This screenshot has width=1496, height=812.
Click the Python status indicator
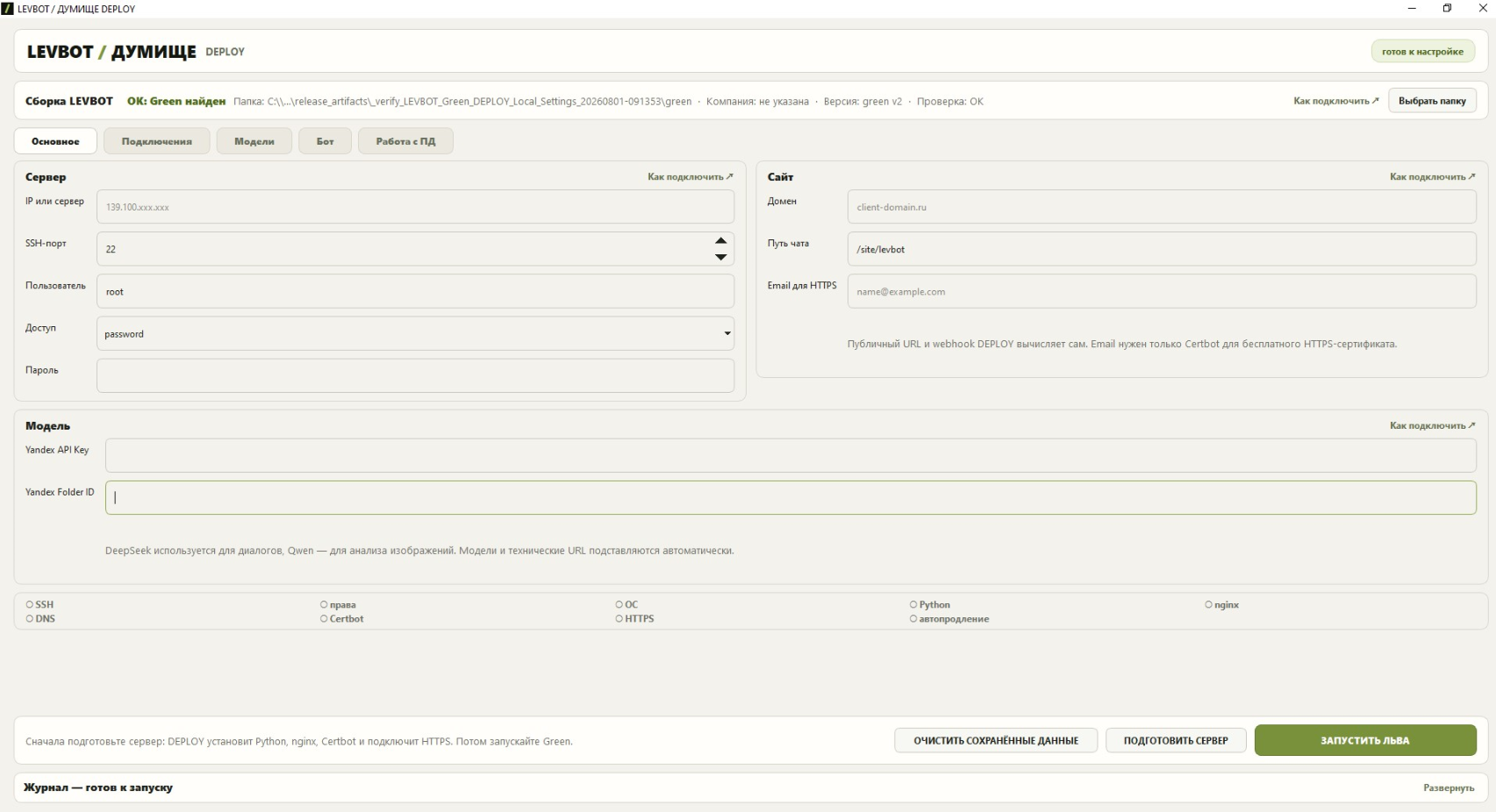click(930, 605)
